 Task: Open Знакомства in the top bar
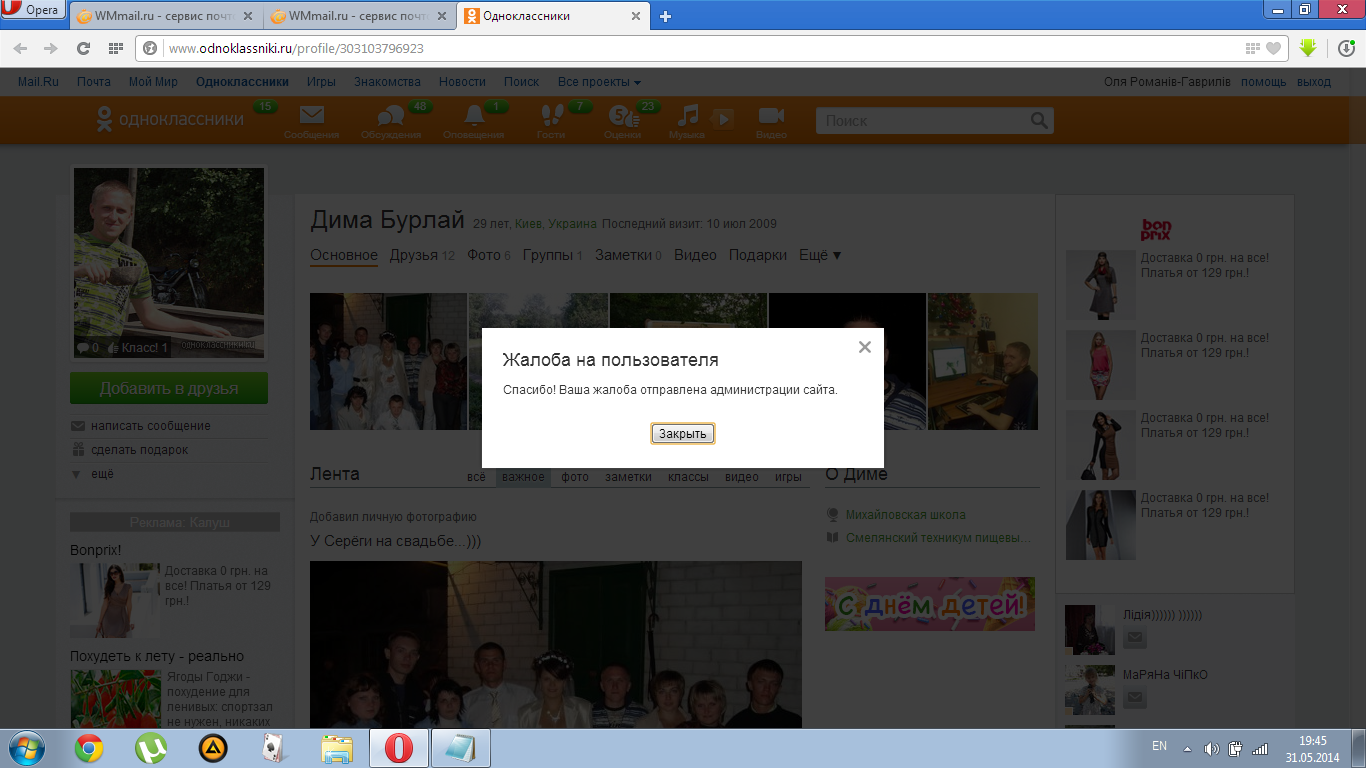pos(387,82)
